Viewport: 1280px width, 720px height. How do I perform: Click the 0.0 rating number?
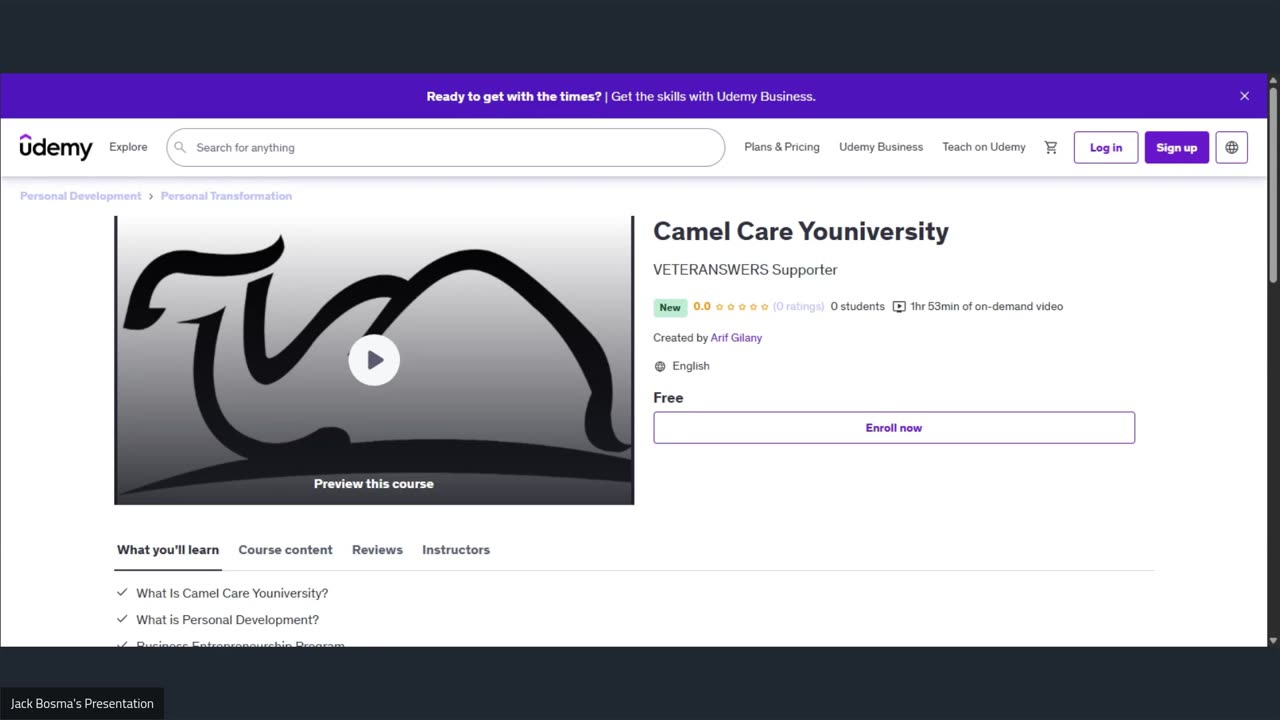pos(702,307)
